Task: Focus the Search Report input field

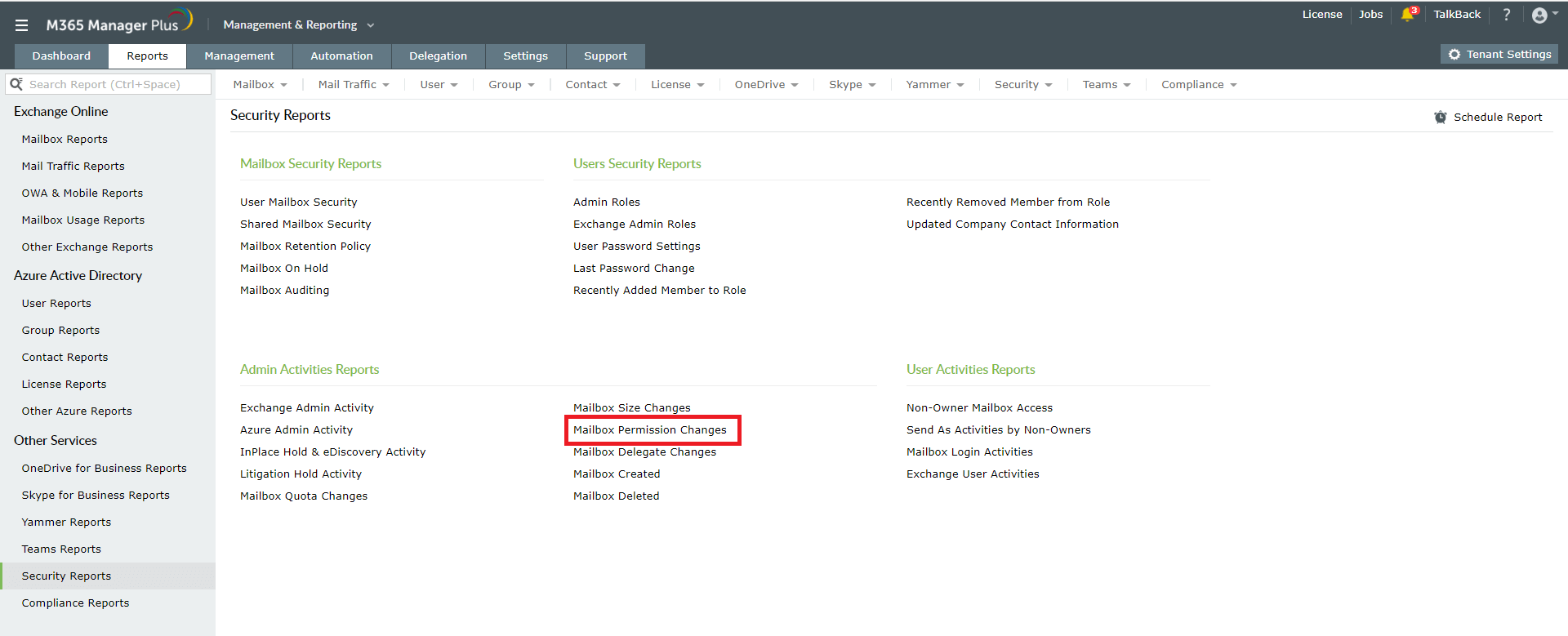Action: [109, 84]
